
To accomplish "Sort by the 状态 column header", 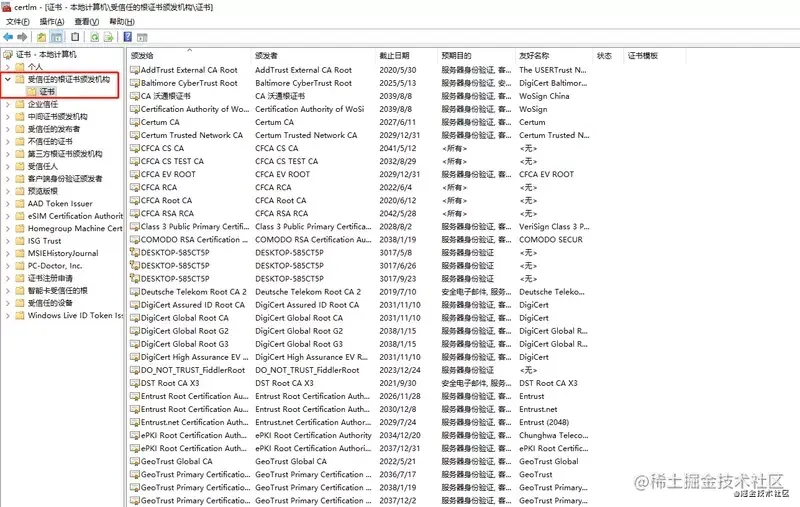I will [x=609, y=55].
